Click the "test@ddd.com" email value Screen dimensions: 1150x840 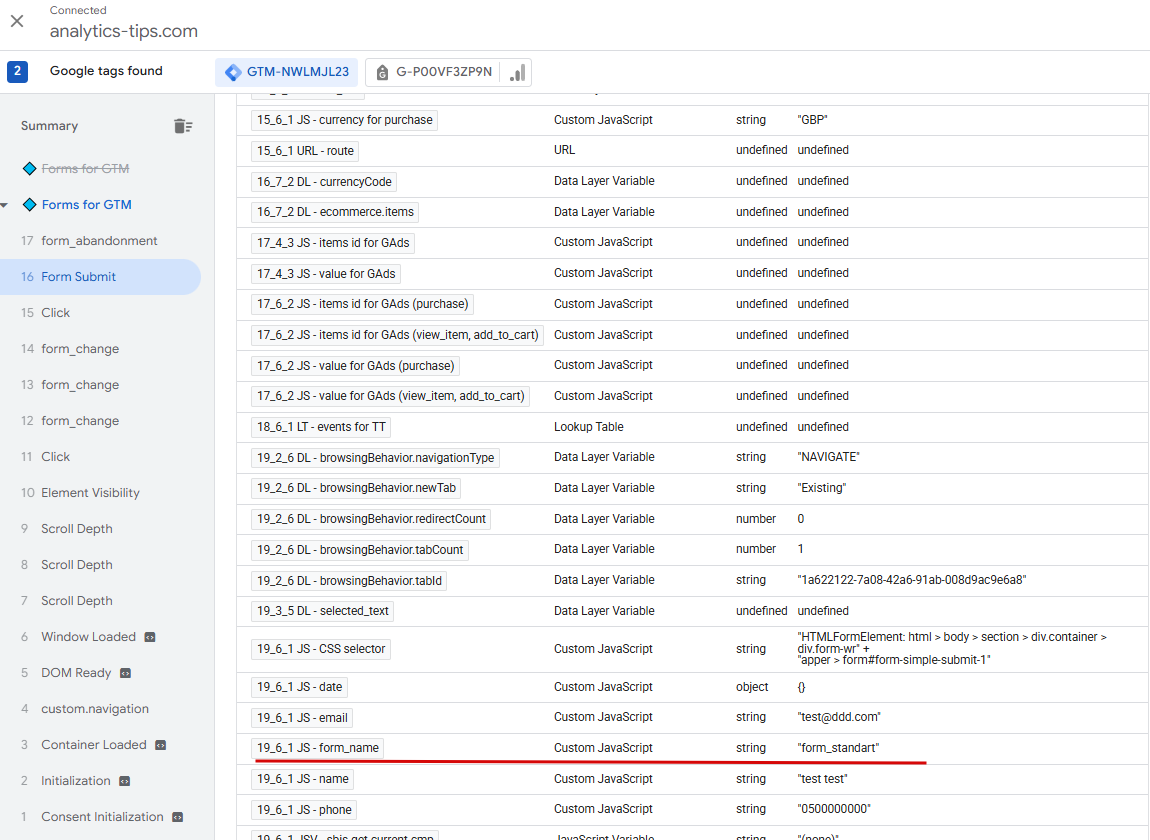click(839, 717)
